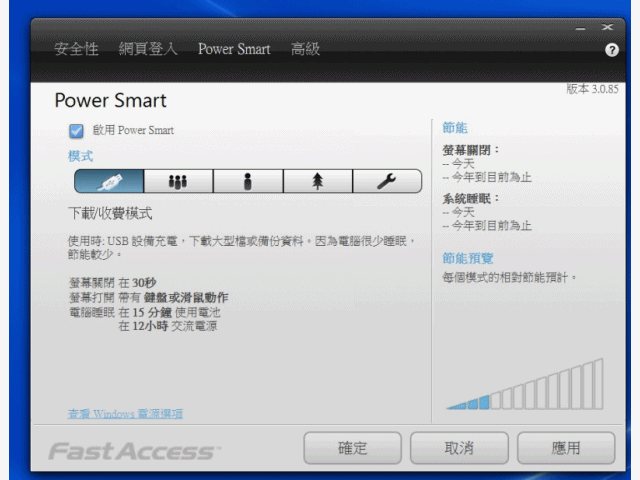This screenshot has width=640, height=480.
Task: Click the 模式 section label
Action: [80, 156]
